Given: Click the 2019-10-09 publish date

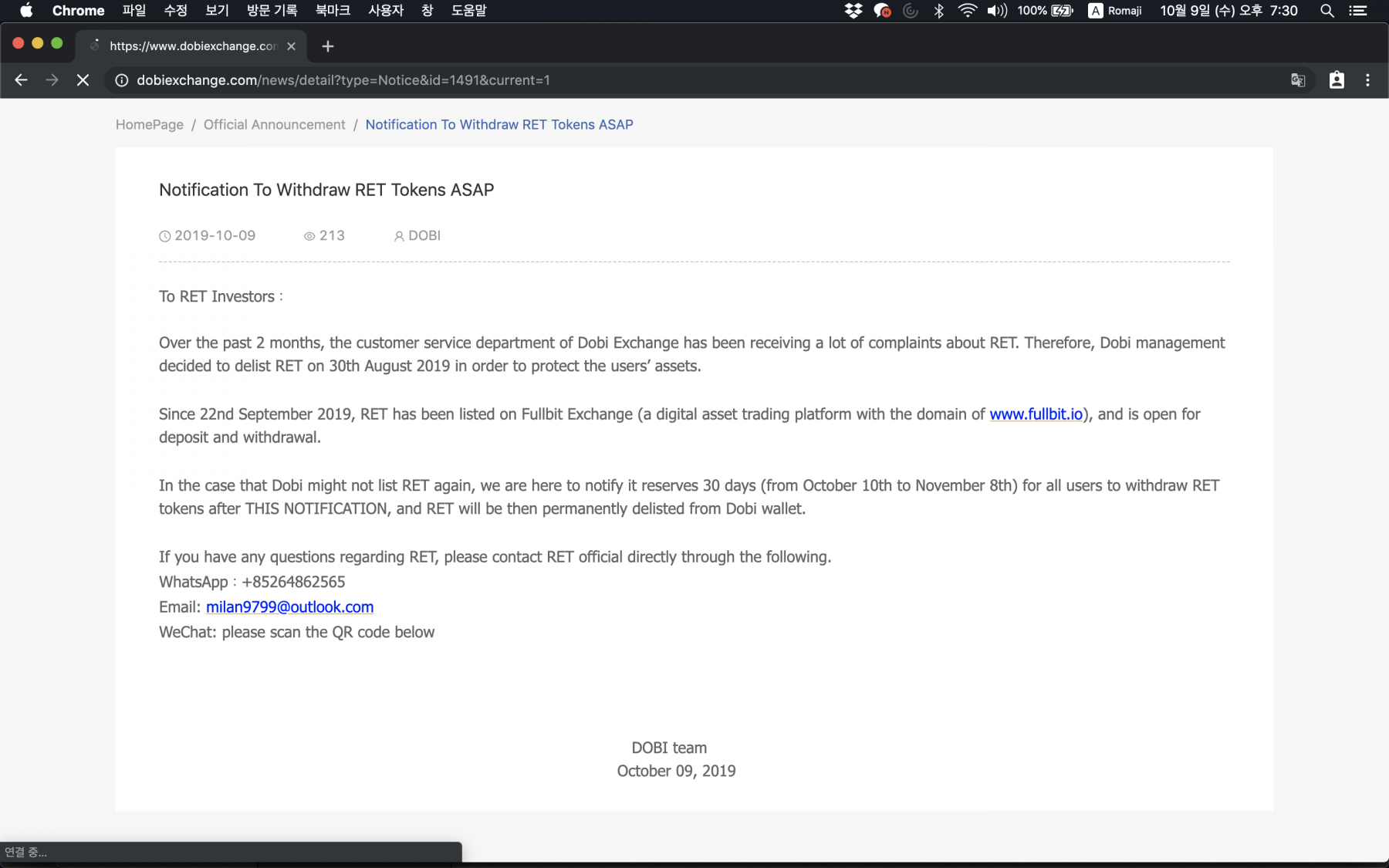Looking at the screenshot, I should click(208, 236).
